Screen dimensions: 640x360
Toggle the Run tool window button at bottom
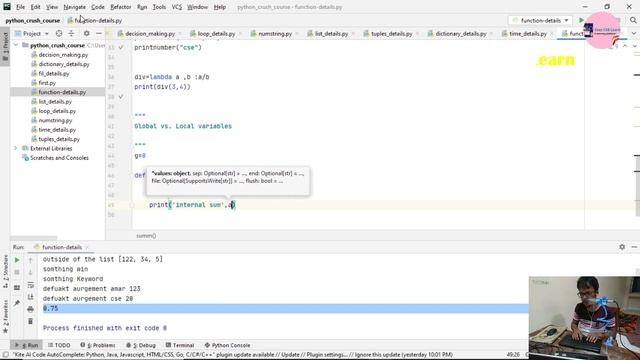point(27,345)
